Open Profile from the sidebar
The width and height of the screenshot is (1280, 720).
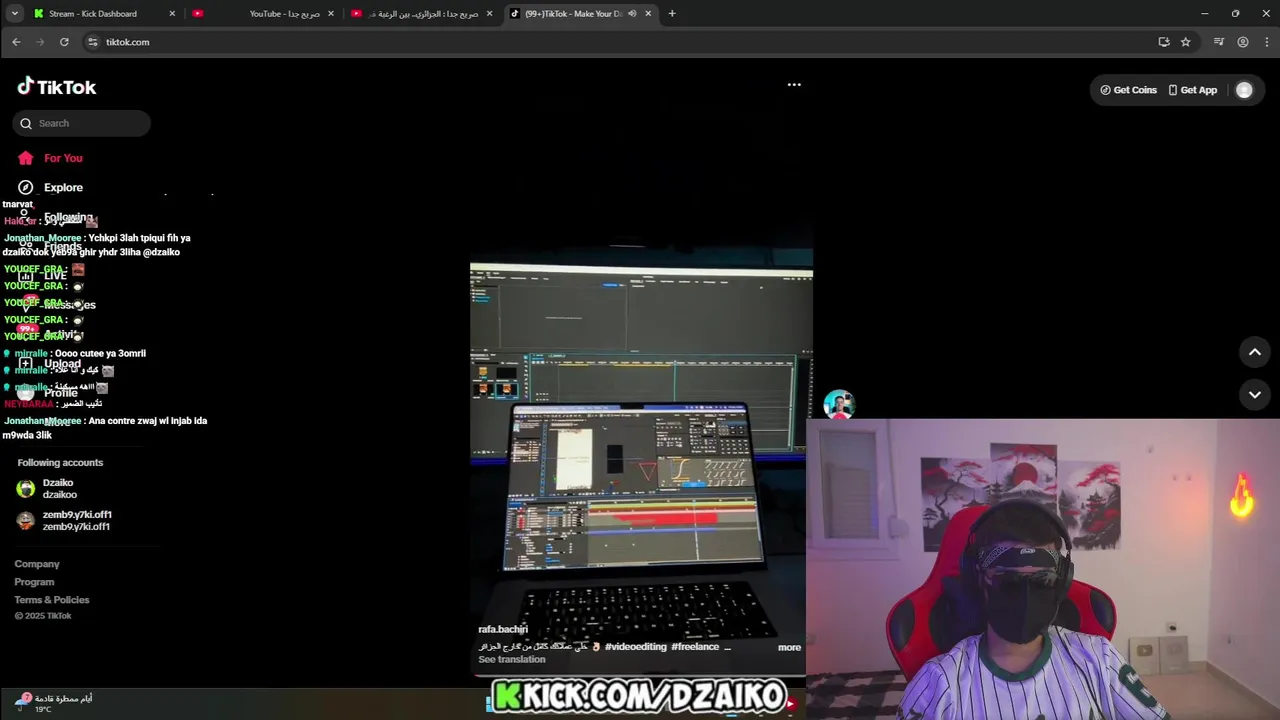[48, 393]
